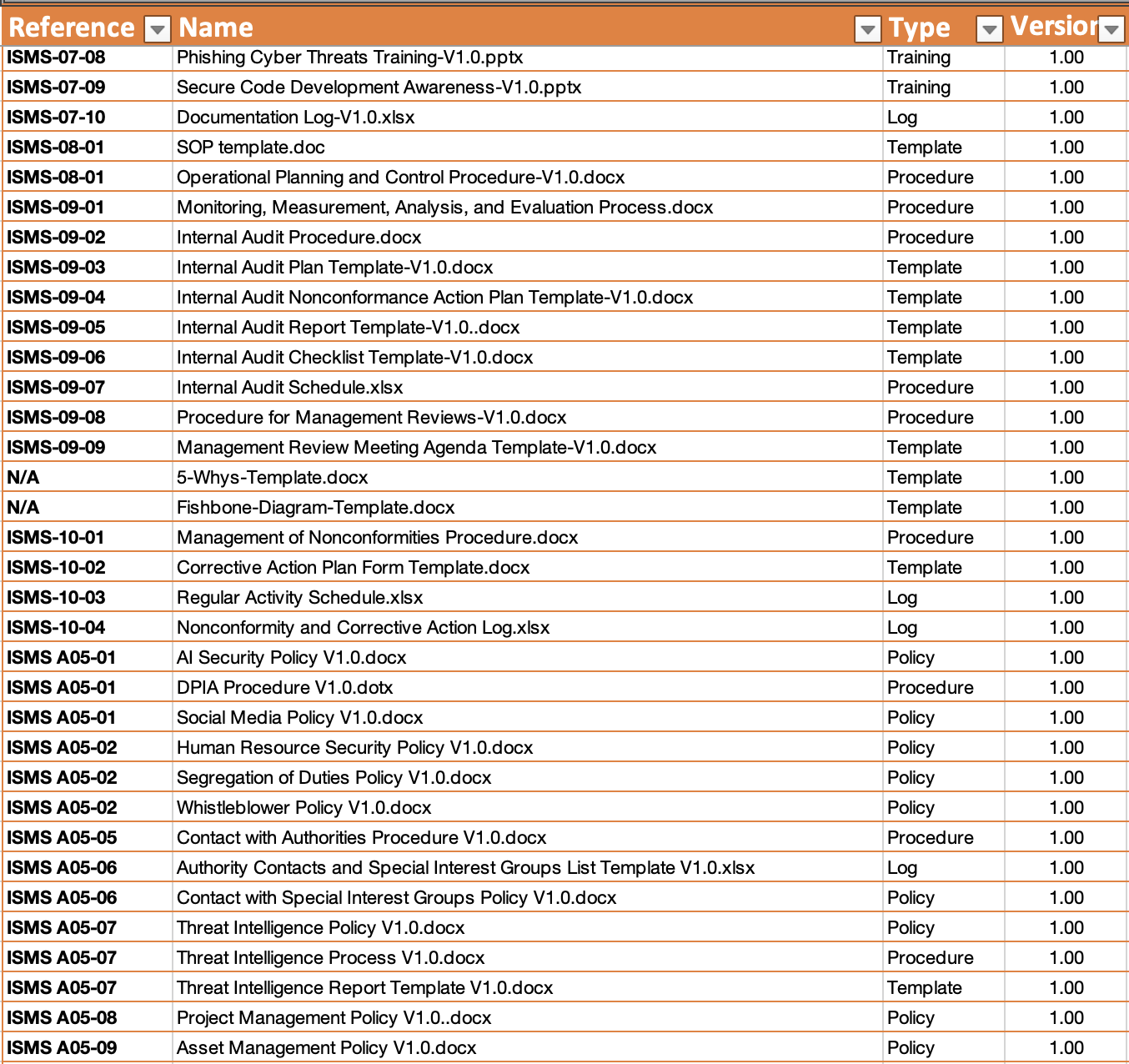Select Type cell in ISMS-10-03 row
Image resolution: width=1129 pixels, height=1064 pixels.
pos(944,598)
